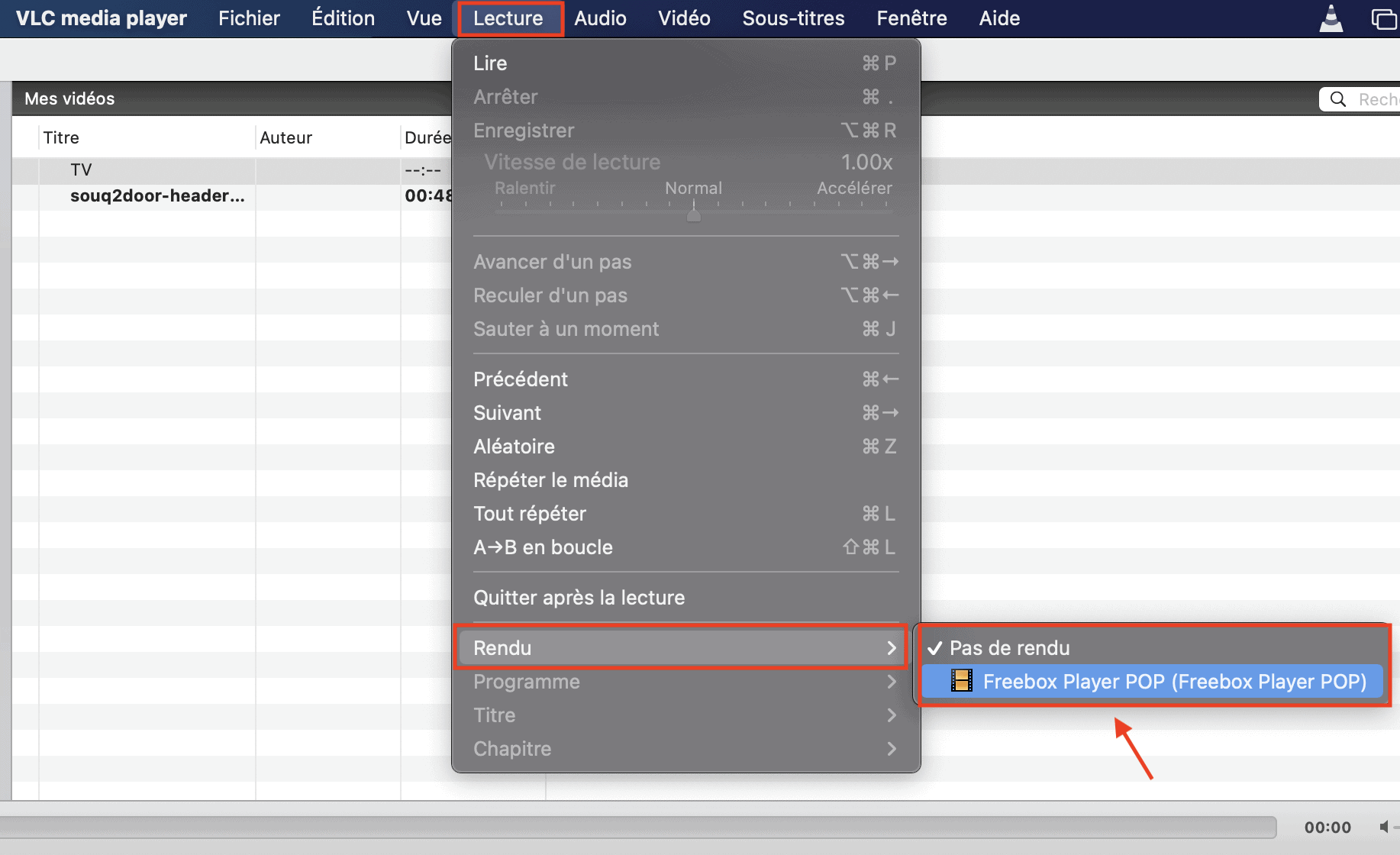Open the Aide menu
The height and width of the screenshot is (855, 1400).
click(x=999, y=18)
